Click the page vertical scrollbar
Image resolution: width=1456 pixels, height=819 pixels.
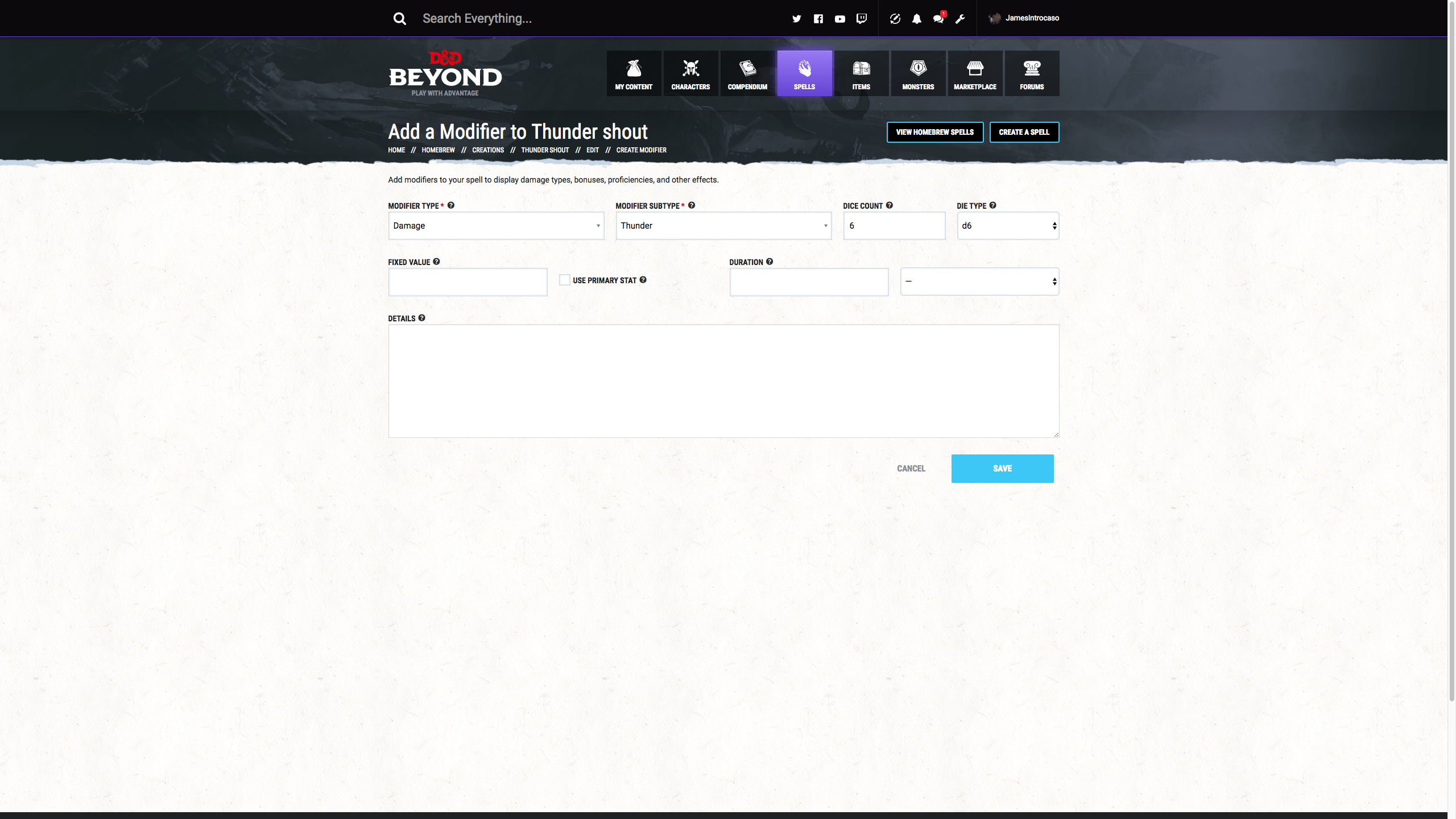pos(1451,350)
